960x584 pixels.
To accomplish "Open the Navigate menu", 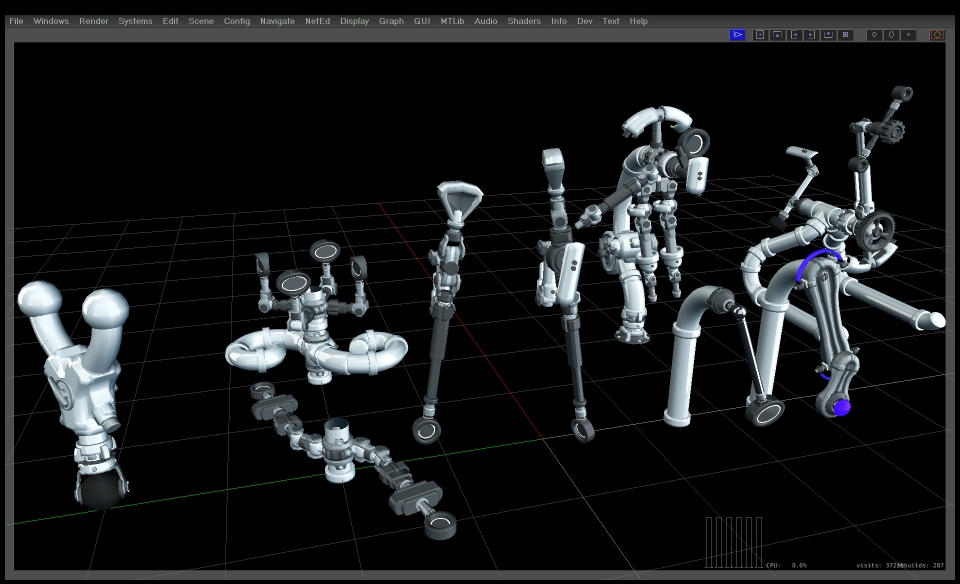I will point(277,21).
